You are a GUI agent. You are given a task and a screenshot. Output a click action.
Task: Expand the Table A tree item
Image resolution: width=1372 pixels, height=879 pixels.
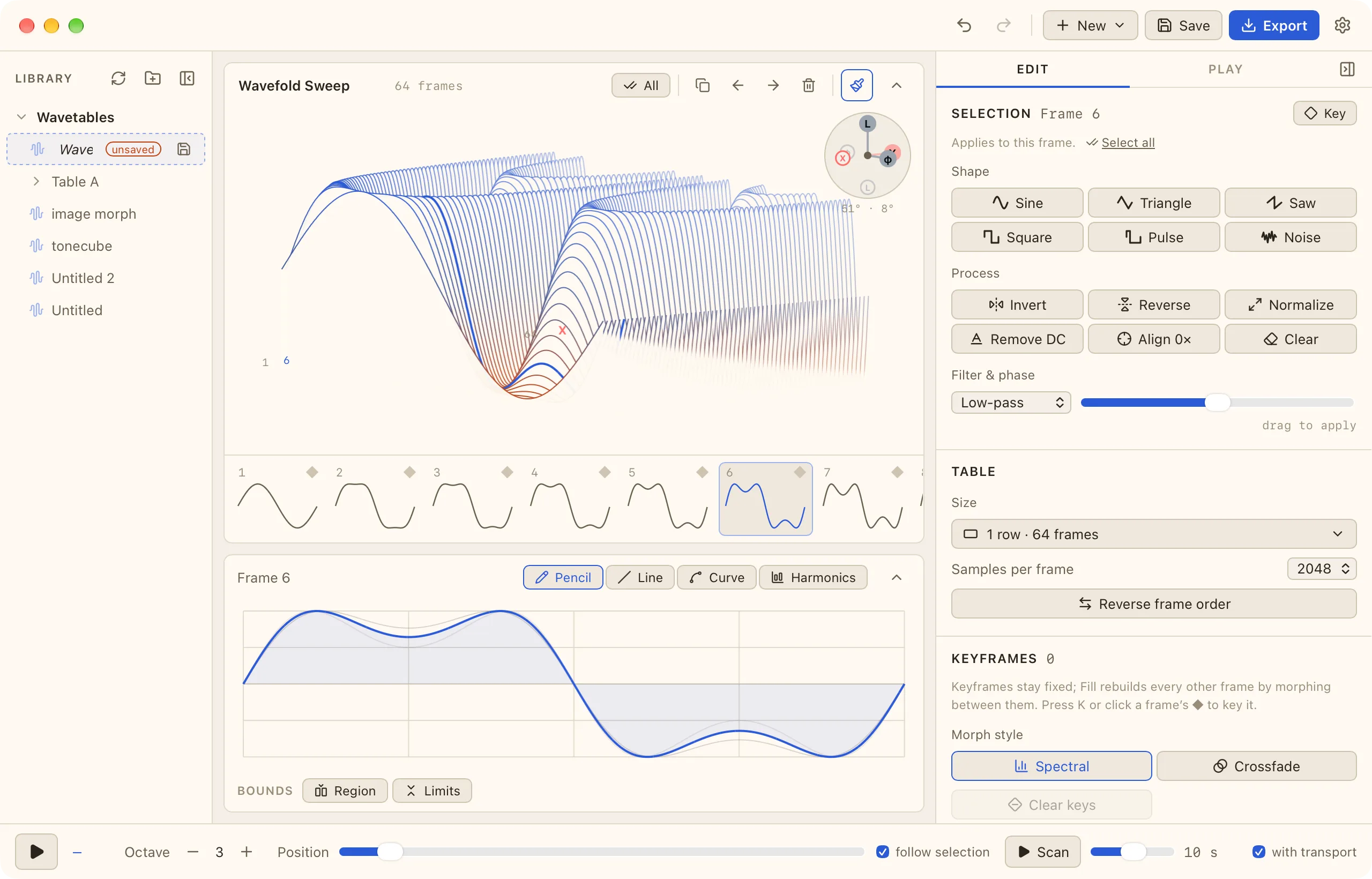click(36, 182)
